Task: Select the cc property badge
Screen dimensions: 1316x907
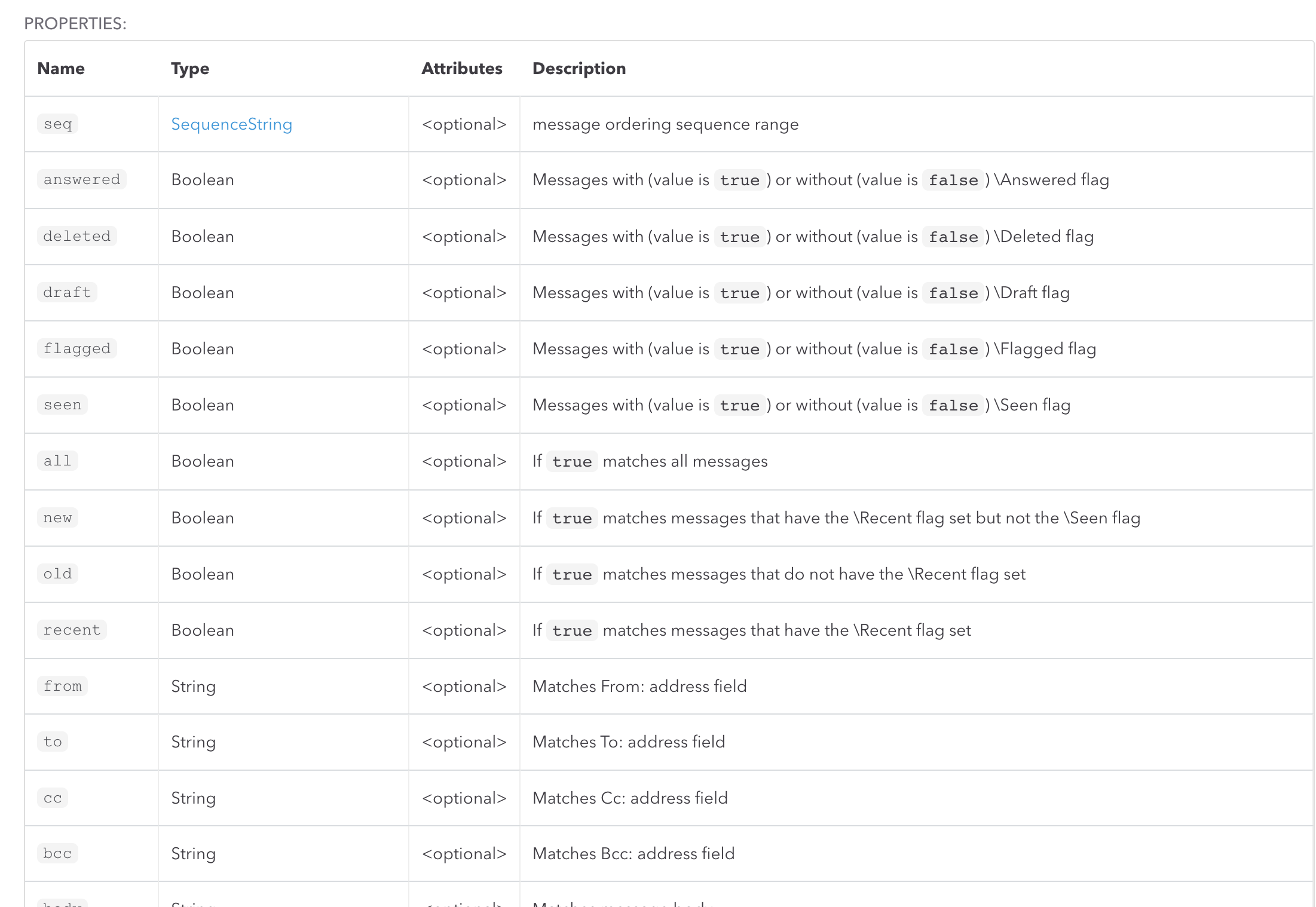Action: point(53,798)
